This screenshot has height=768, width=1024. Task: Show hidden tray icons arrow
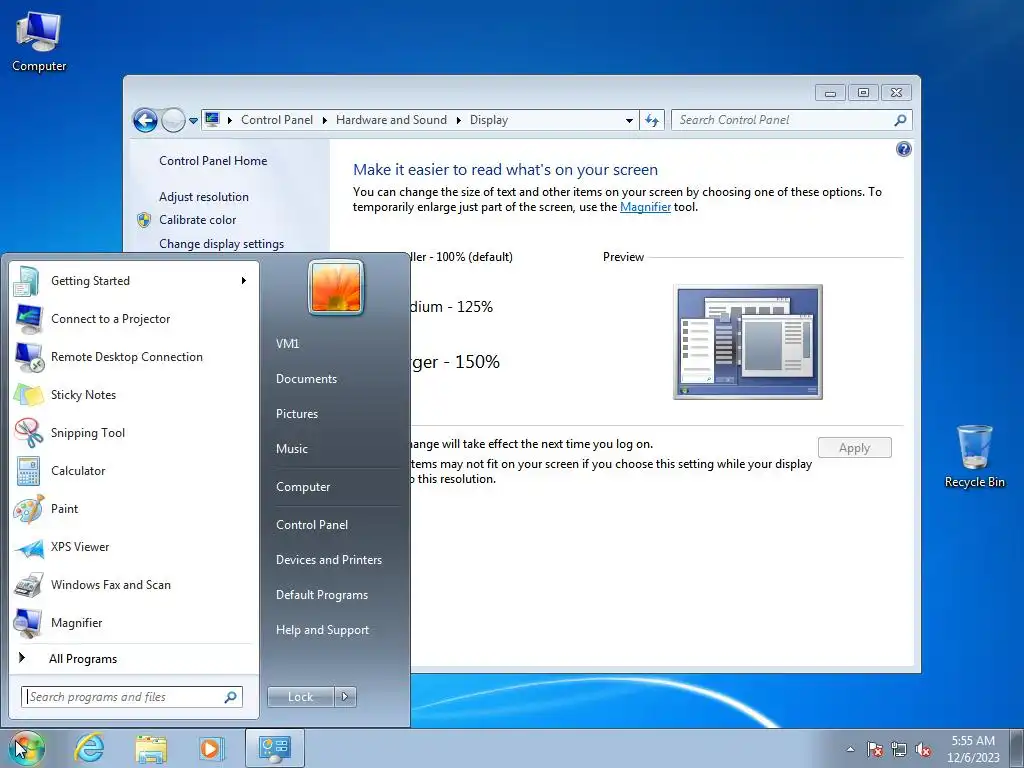pos(850,750)
